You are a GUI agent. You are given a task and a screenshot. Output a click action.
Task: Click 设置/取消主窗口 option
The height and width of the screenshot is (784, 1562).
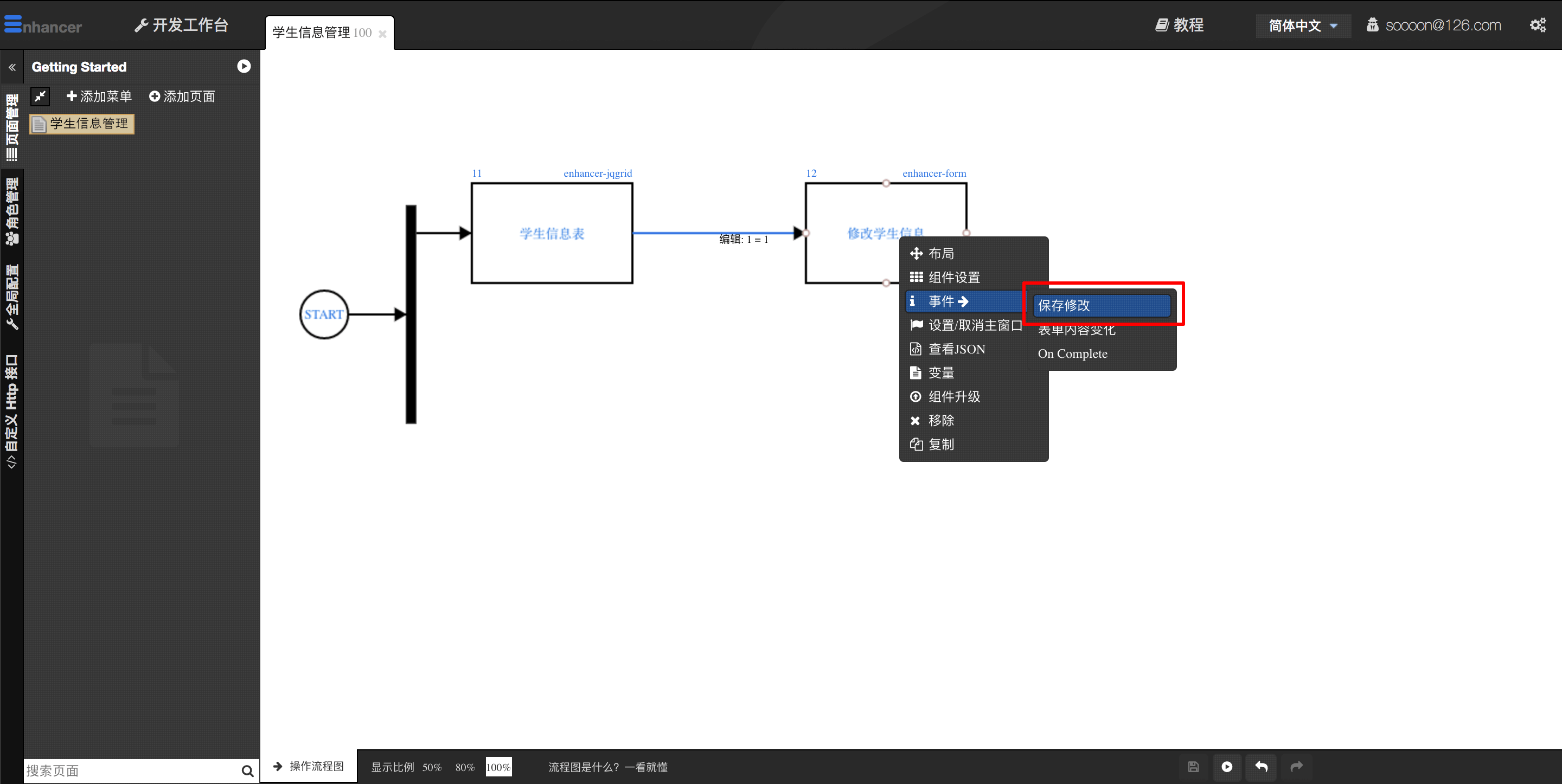975,325
